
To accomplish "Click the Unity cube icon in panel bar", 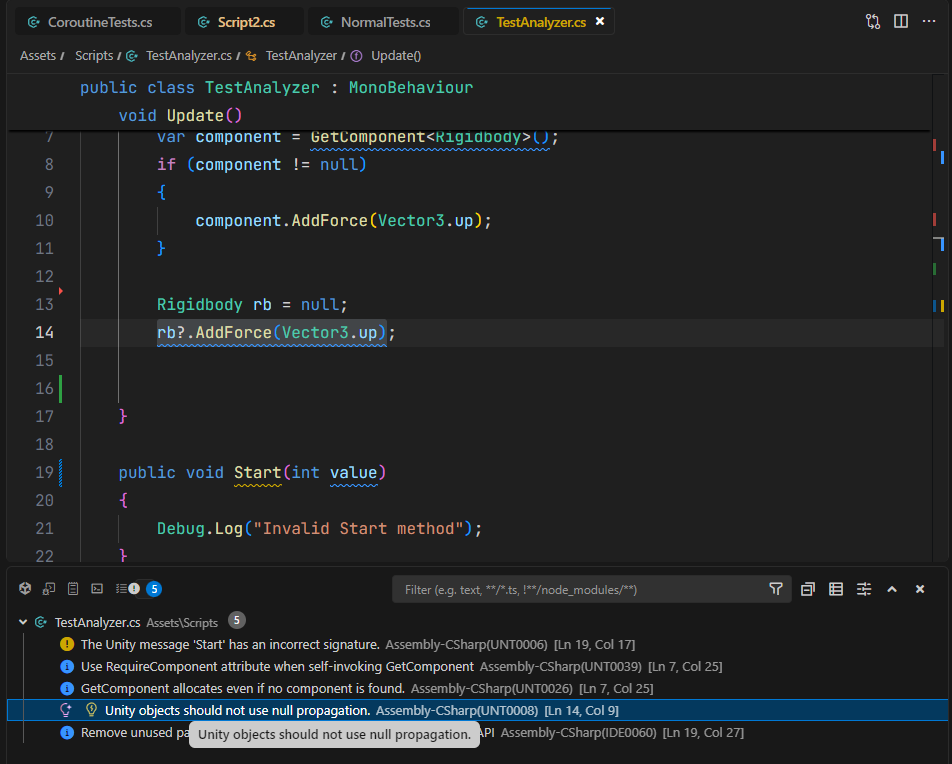I will [x=24, y=589].
